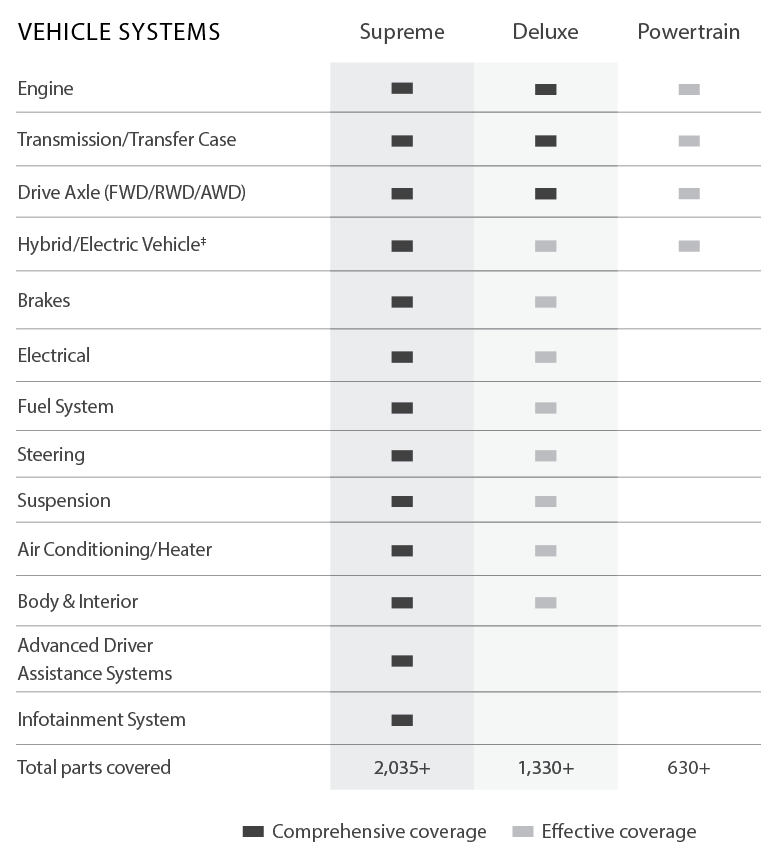Click the Supreme marker for Infotainment System
Screen dimensions: 776x864
click(402, 720)
